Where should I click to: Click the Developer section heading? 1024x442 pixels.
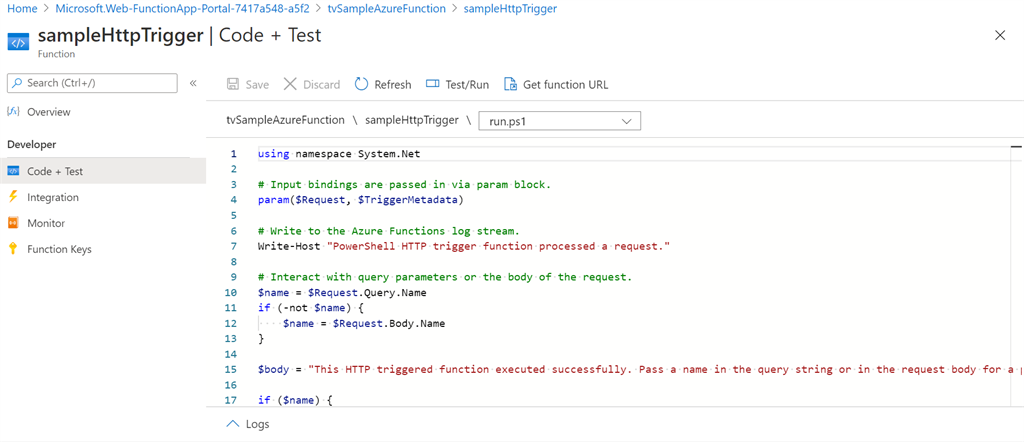tap(31, 144)
